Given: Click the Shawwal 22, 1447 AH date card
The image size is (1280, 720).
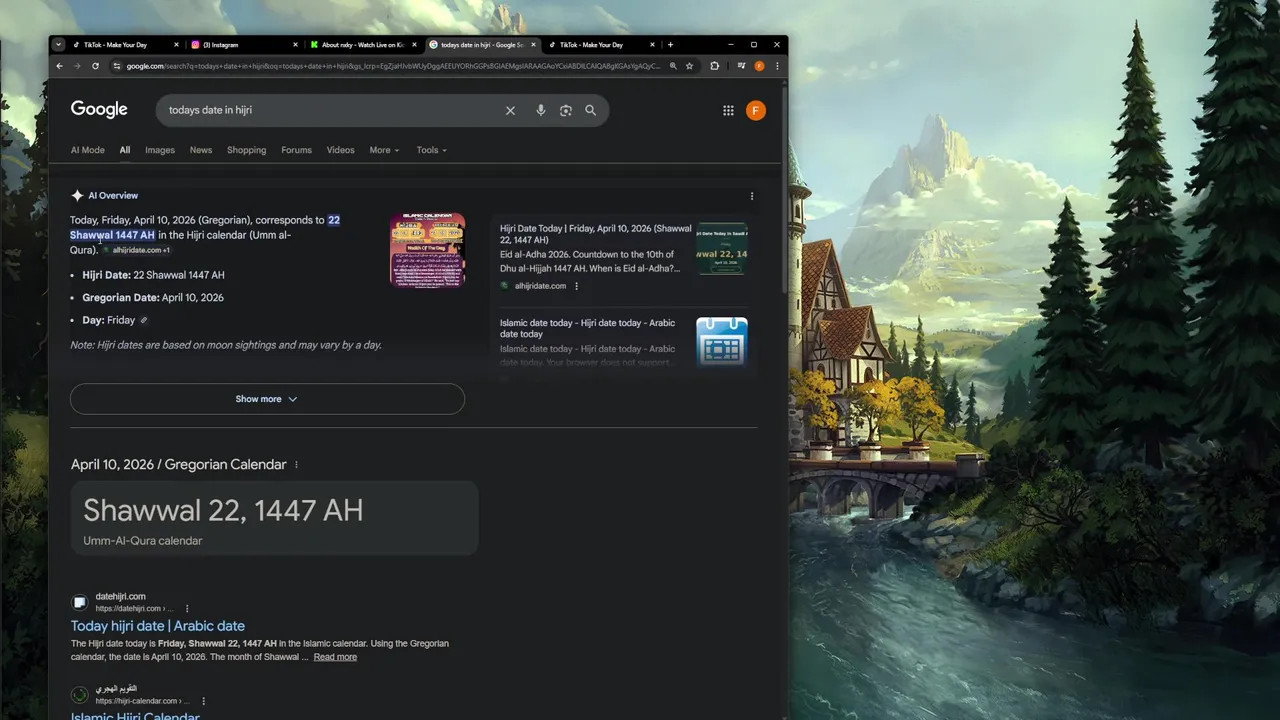Looking at the screenshot, I should pos(274,518).
